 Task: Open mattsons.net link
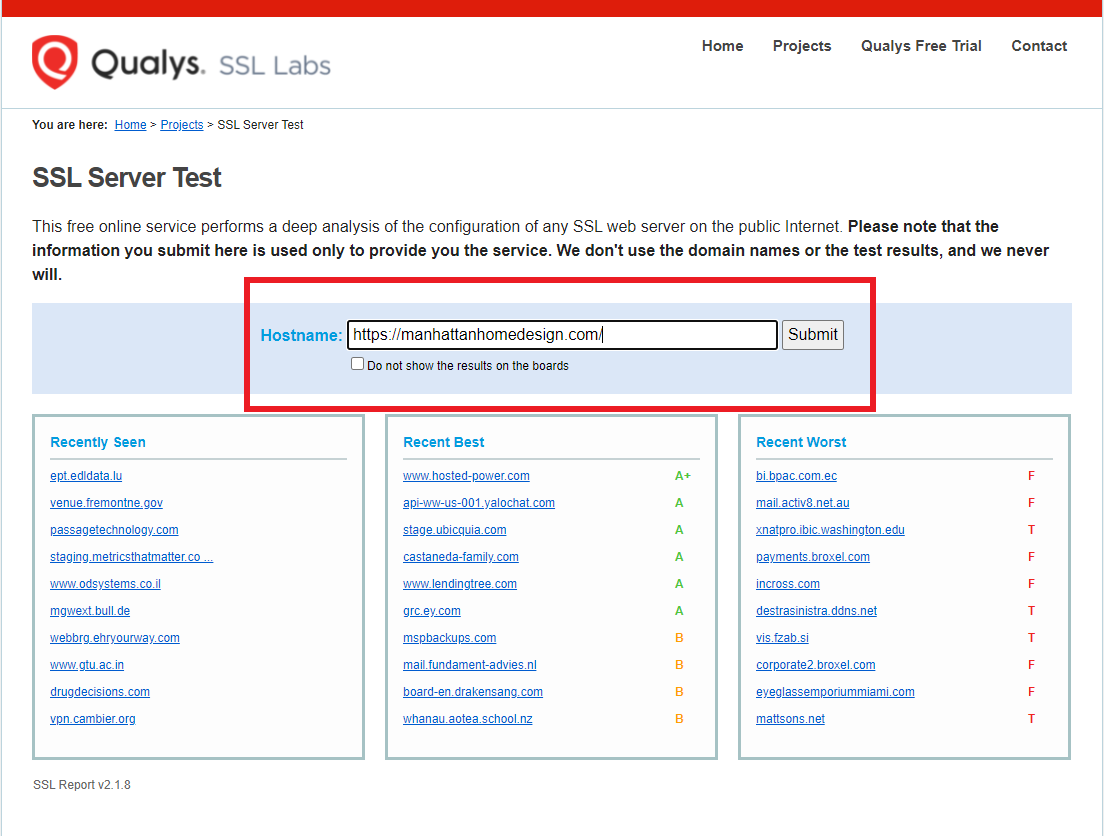[x=790, y=719]
